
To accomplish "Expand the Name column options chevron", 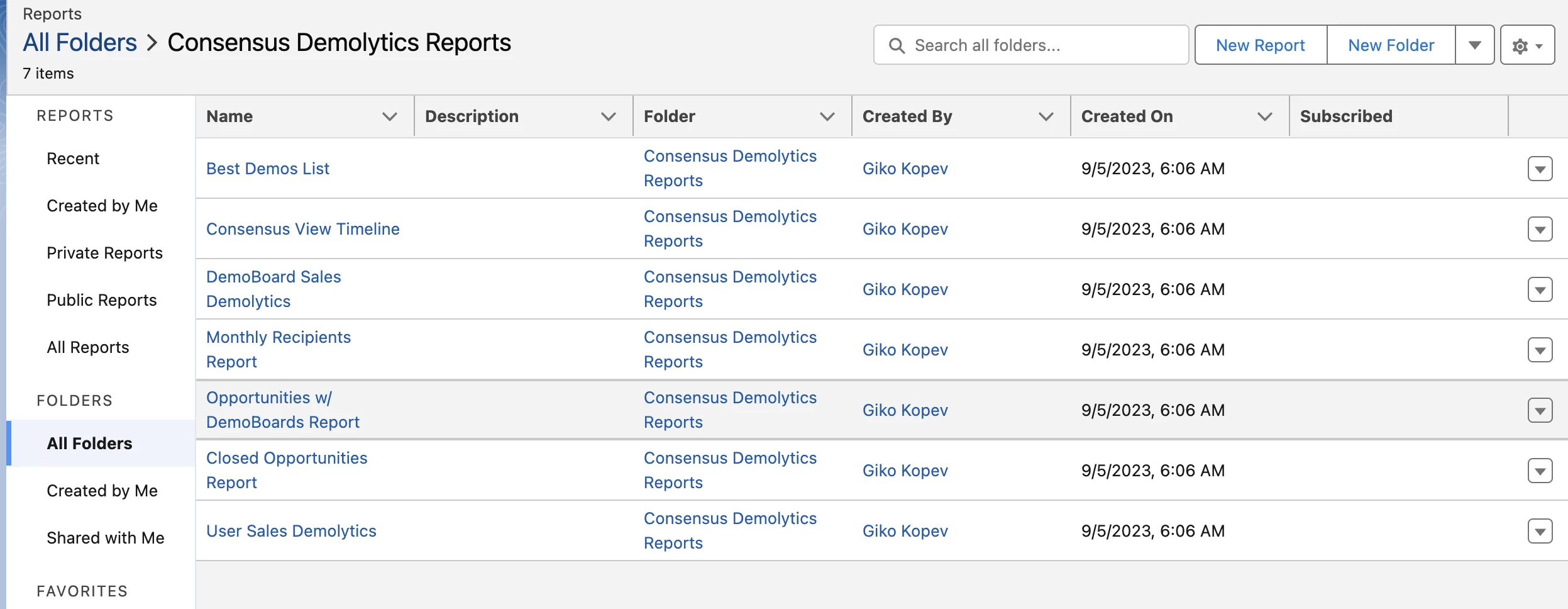I will point(390,117).
